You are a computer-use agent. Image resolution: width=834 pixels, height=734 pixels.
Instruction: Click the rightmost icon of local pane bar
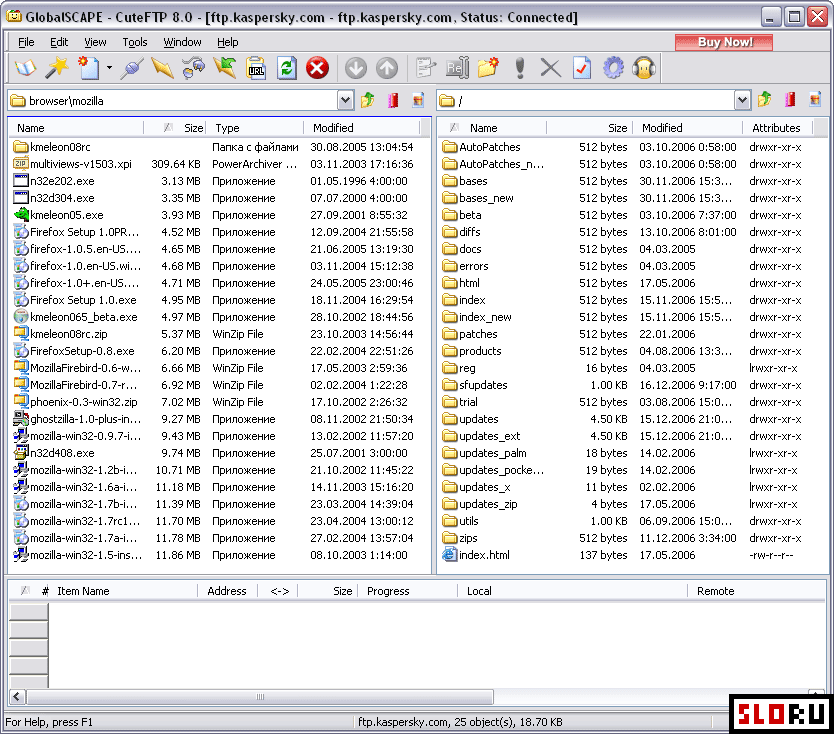coord(419,100)
